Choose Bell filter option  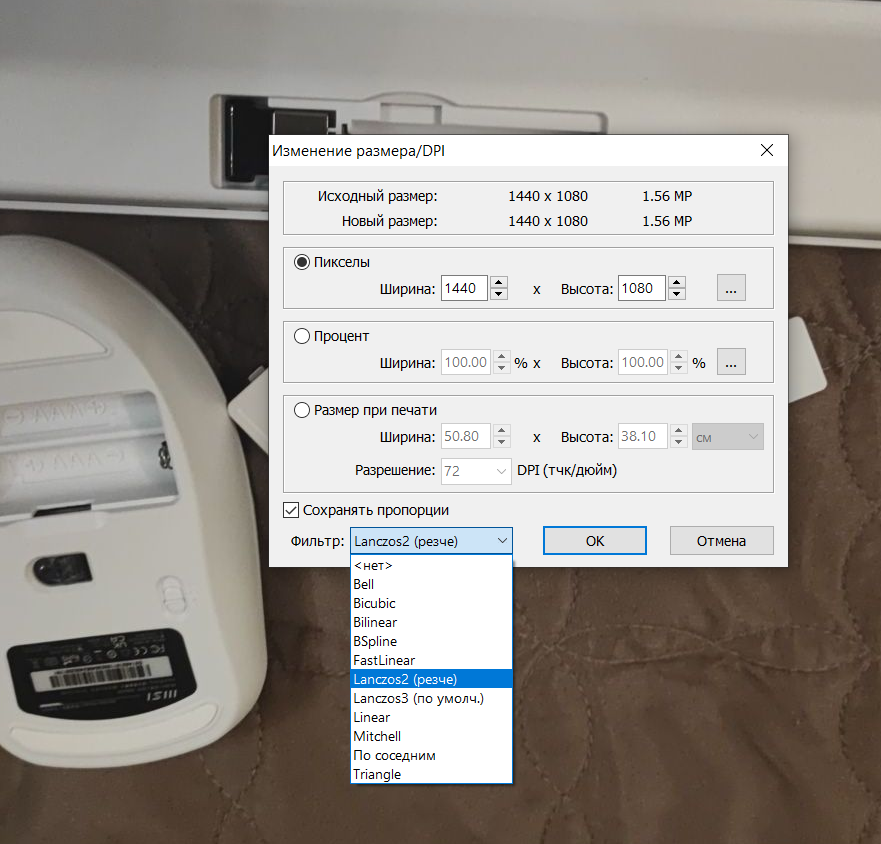(x=431, y=584)
